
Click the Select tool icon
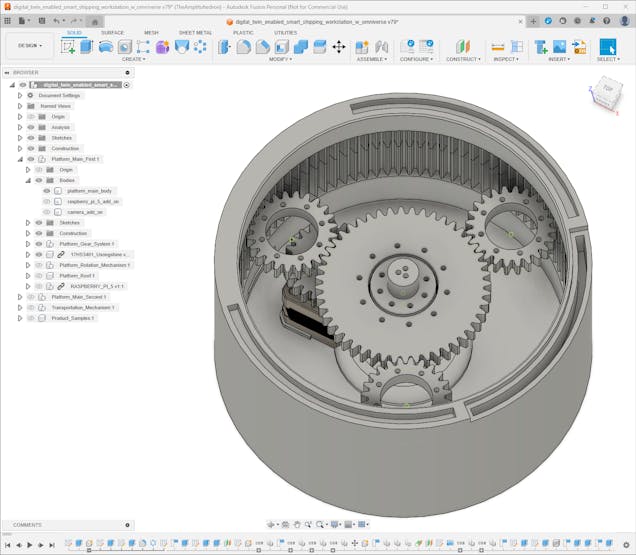pyautogui.click(x=607, y=47)
